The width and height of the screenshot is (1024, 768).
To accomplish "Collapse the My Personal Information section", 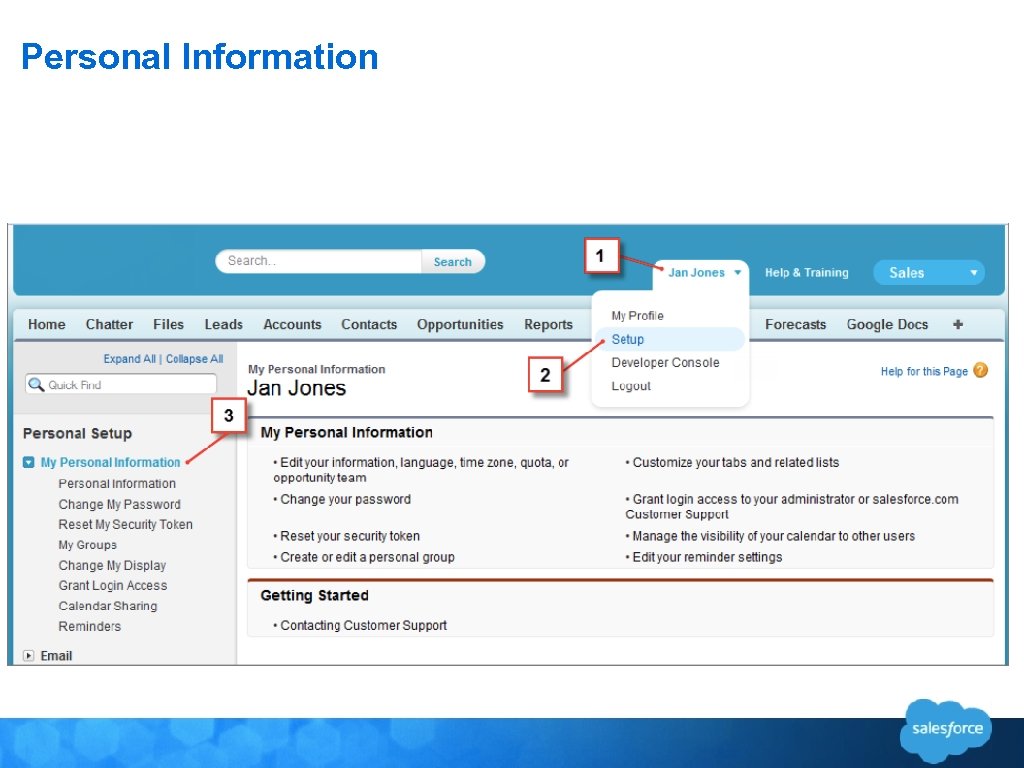I will [29, 462].
